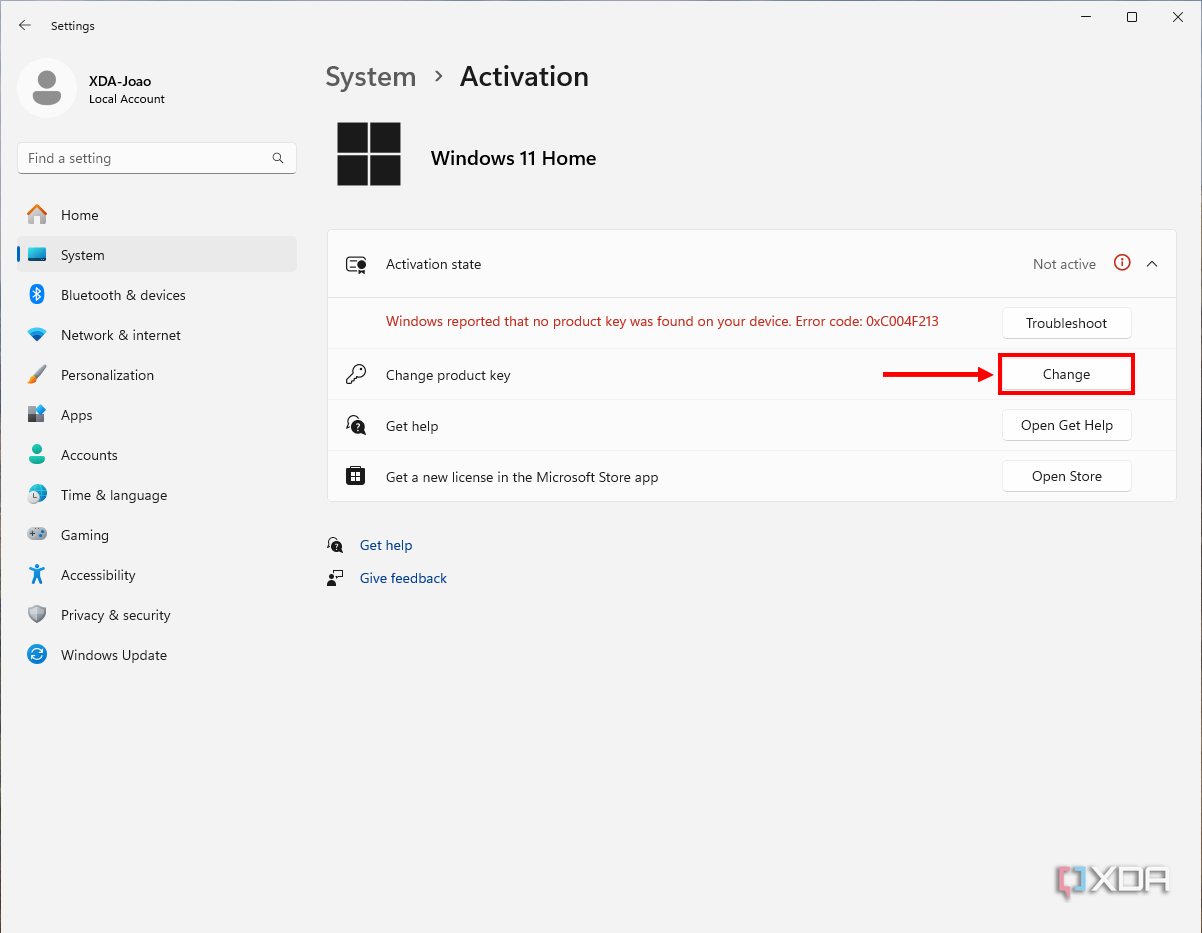Open Apps settings category
This screenshot has height=933, width=1202.
click(x=76, y=415)
